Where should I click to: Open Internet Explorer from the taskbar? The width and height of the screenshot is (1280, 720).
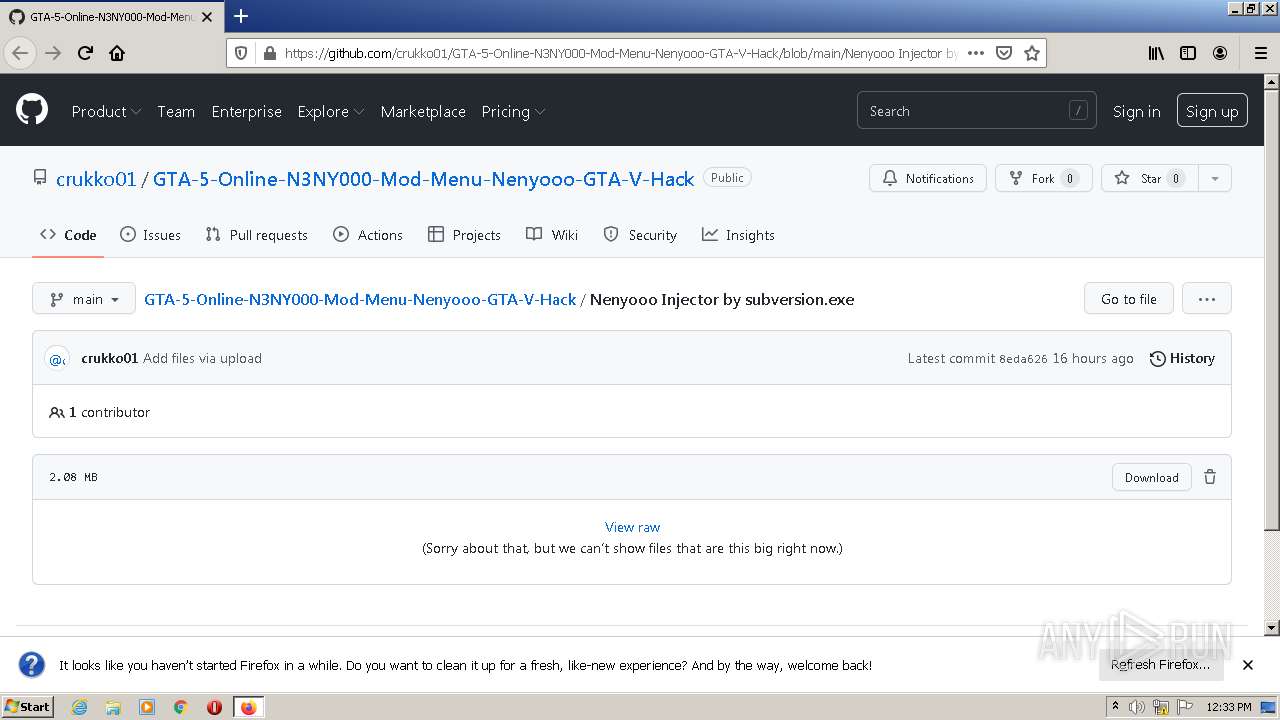pos(79,707)
